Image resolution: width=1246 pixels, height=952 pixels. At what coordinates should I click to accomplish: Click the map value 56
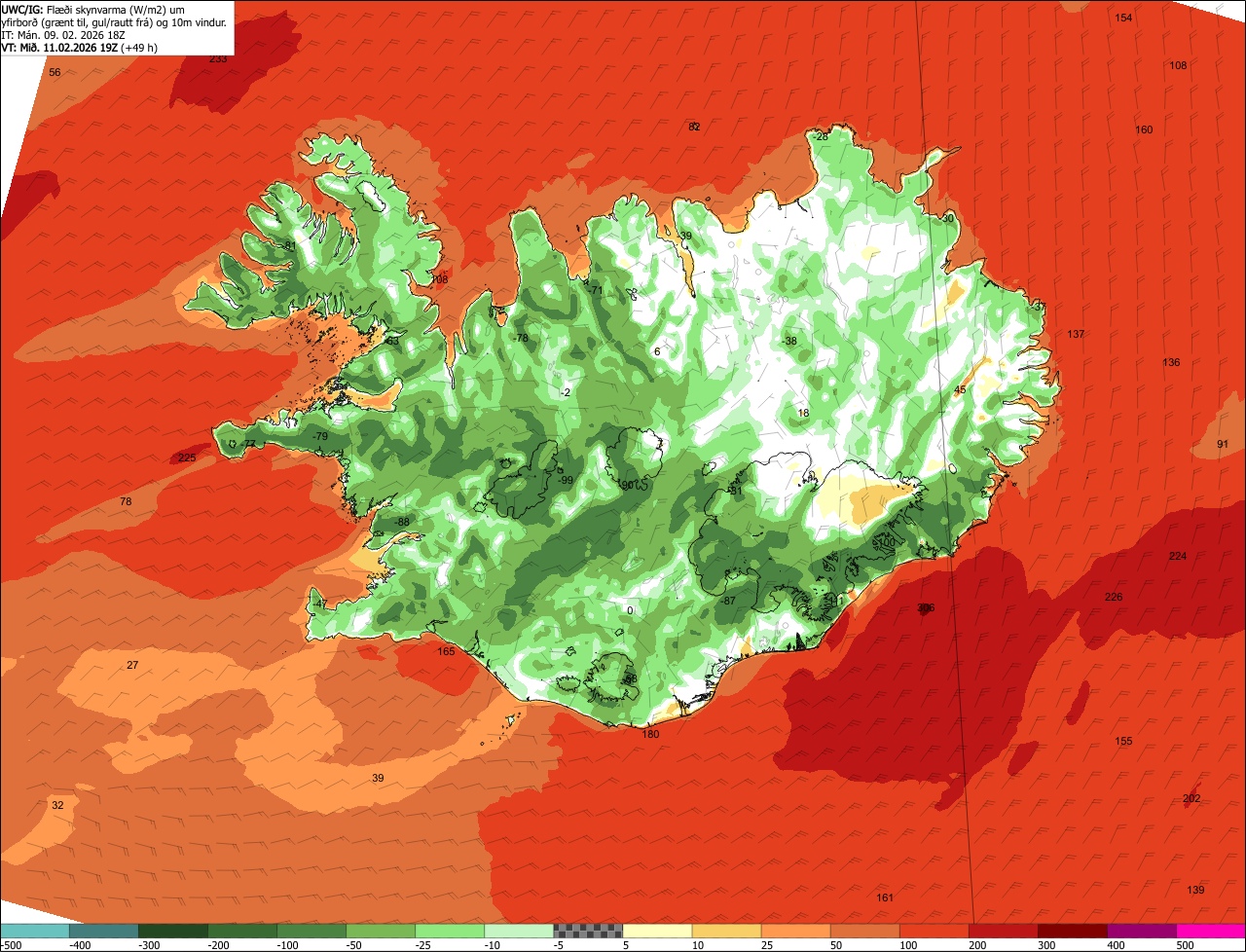55,73
